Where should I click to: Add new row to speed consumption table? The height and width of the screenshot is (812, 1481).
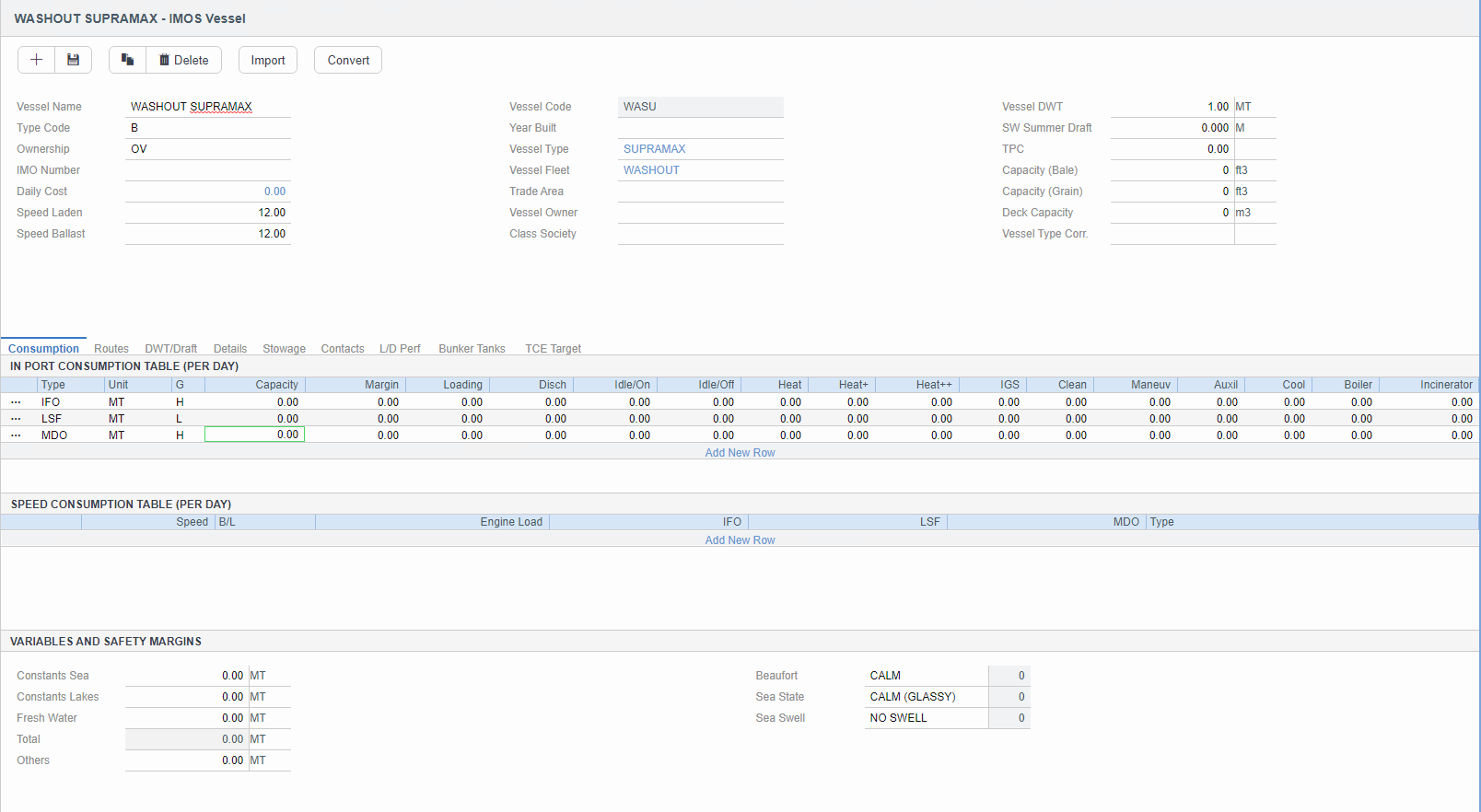click(x=740, y=540)
